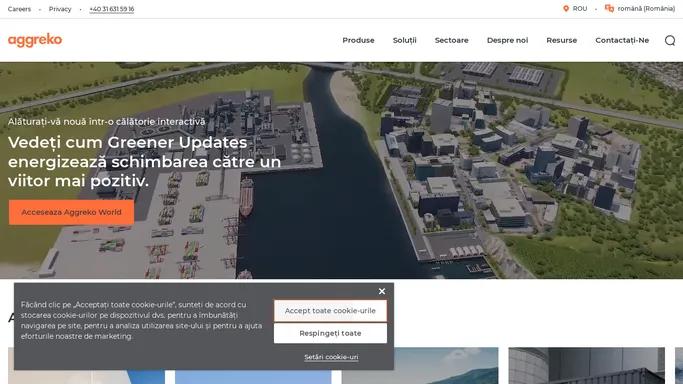The width and height of the screenshot is (683, 384).
Task: Open the Soluții menu
Action: 404,40
